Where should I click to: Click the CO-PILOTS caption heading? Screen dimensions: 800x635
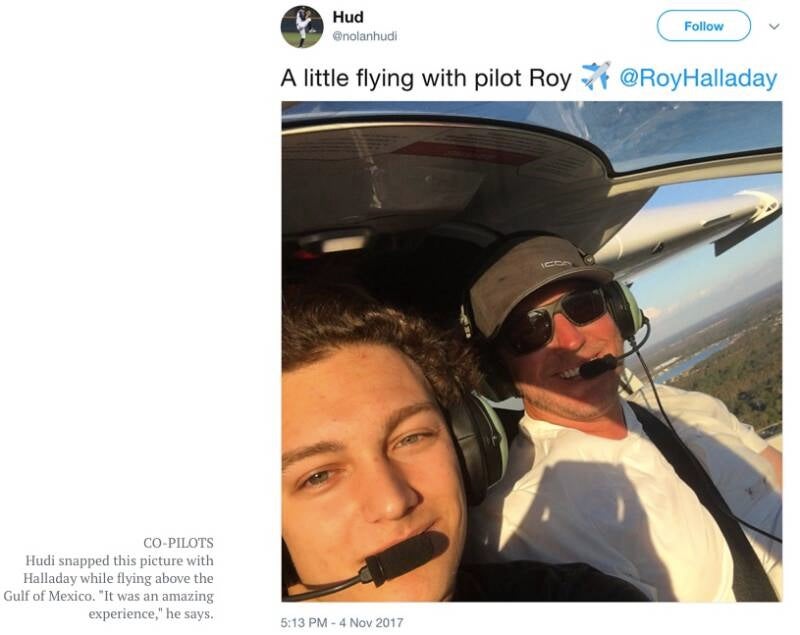pyautogui.click(x=178, y=543)
